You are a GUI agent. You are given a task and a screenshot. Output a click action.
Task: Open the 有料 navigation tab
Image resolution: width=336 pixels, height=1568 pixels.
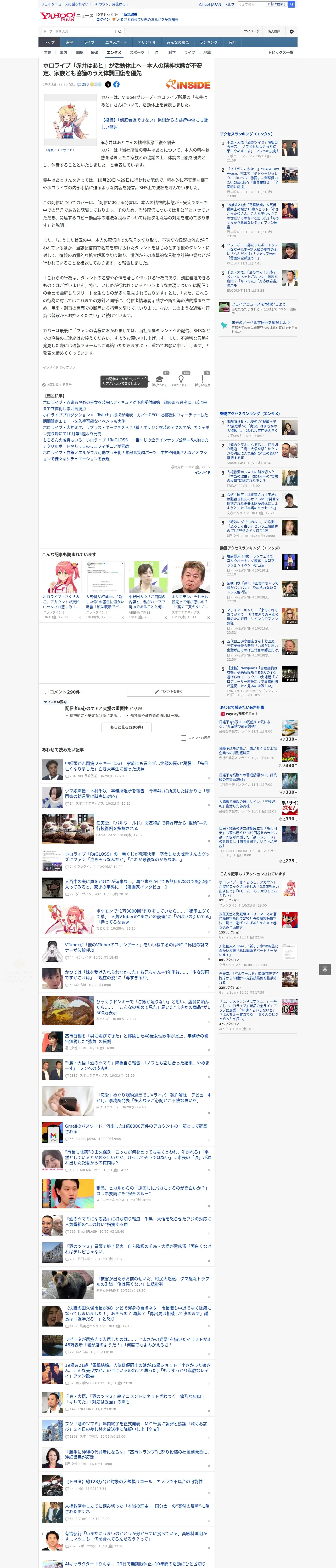232,43
